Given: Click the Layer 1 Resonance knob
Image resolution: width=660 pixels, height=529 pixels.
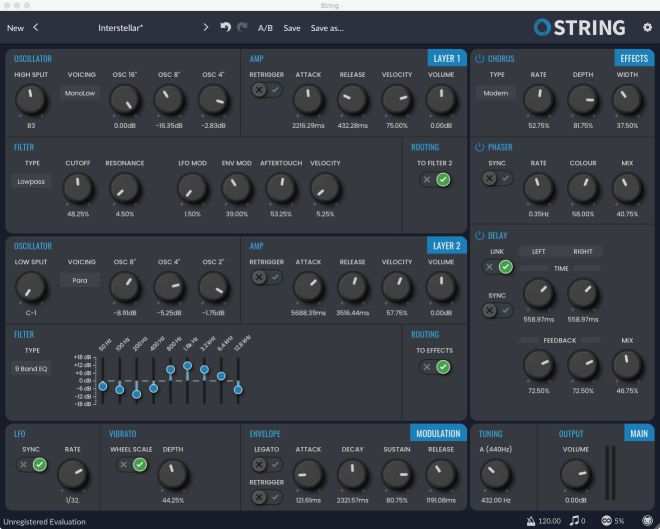Looking at the screenshot, I should 125,188.
